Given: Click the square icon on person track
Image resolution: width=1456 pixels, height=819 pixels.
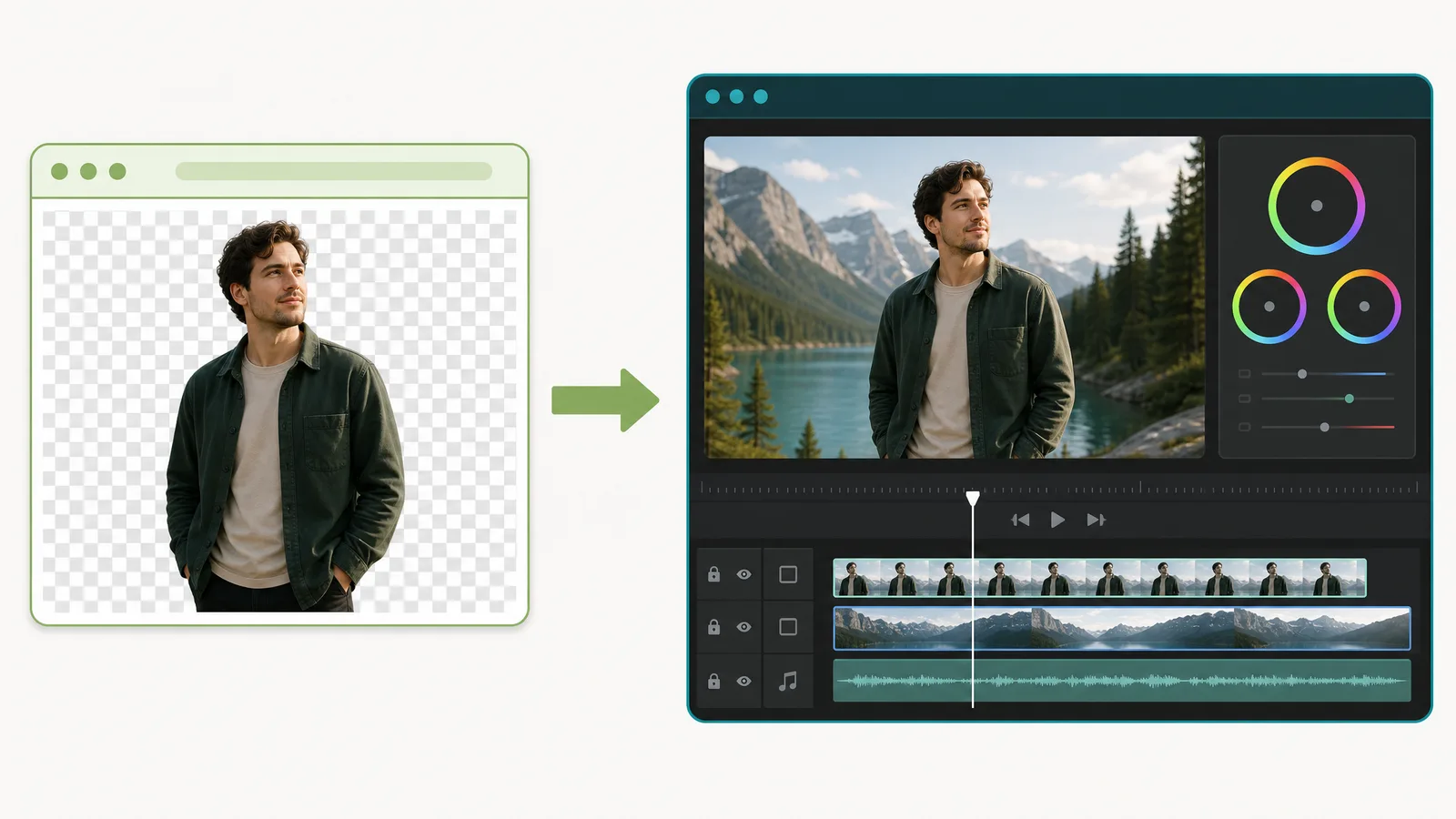Looking at the screenshot, I should click(x=788, y=574).
